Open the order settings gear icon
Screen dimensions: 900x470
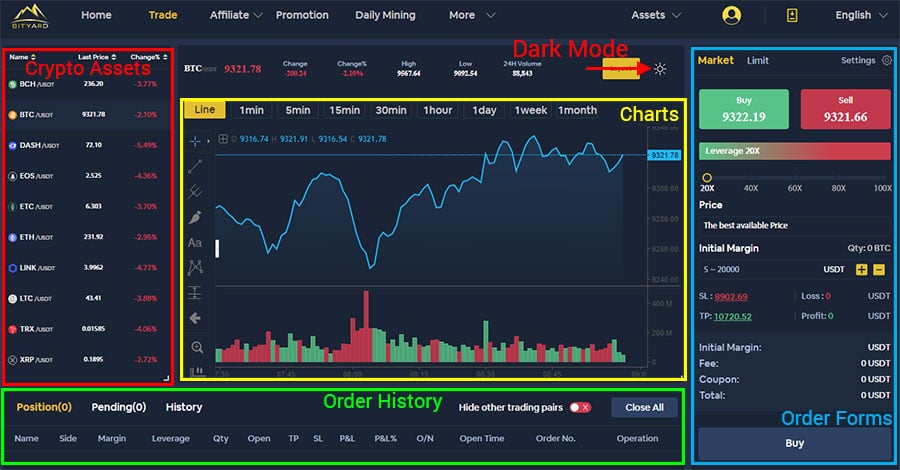click(886, 61)
